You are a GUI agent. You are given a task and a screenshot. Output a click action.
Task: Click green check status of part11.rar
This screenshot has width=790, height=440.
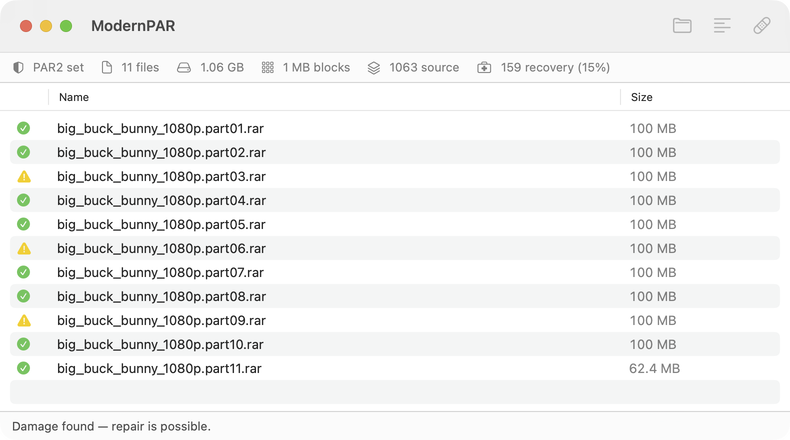[23, 368]
